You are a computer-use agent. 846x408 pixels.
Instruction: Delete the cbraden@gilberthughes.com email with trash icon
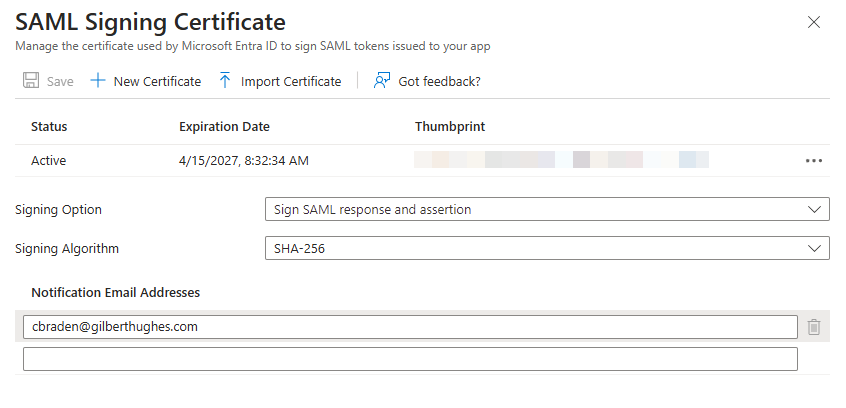pos(814,327)
